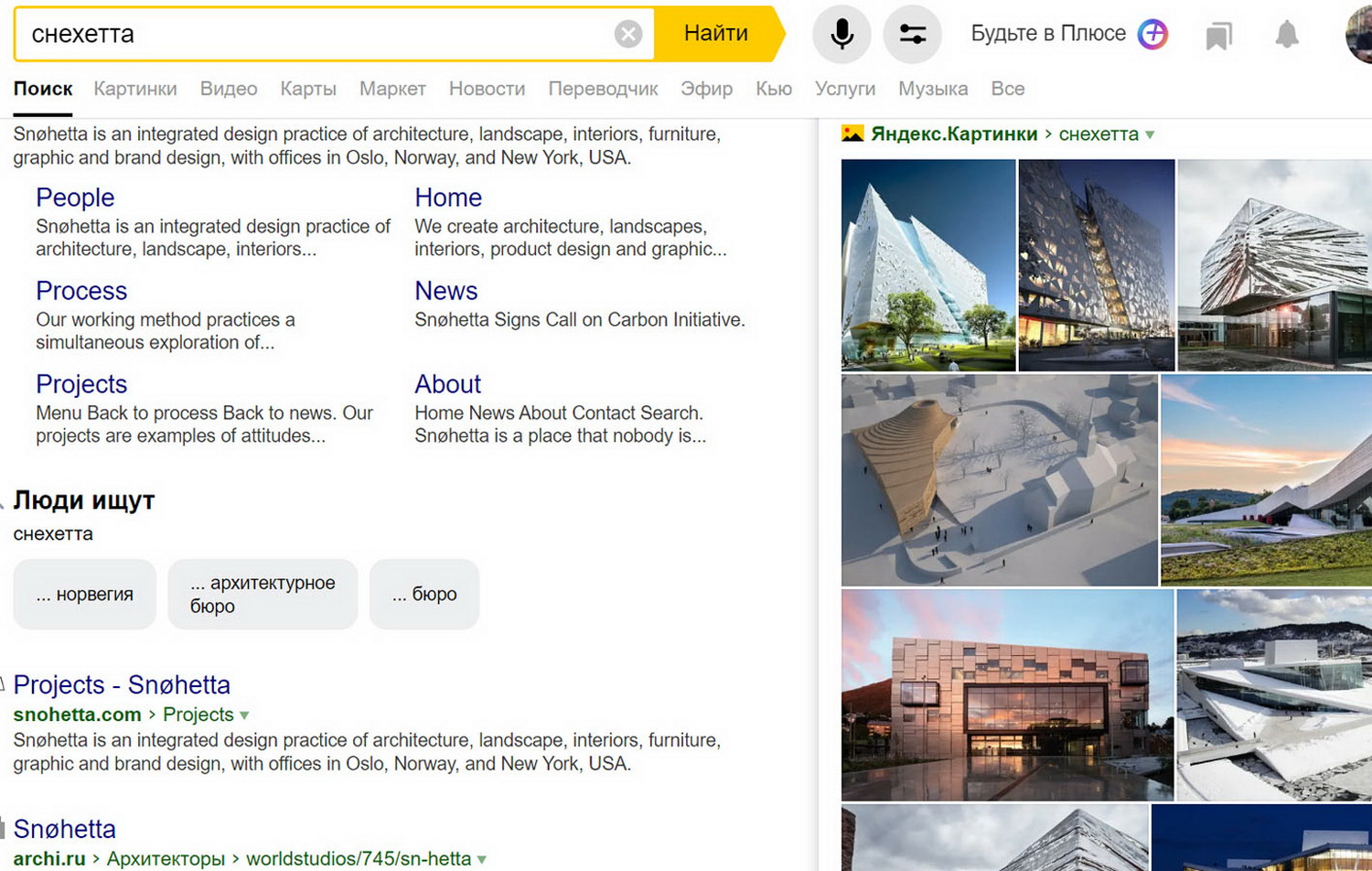This screenshot has width=1372, height=871.
Task: Select the active Поиск tab
Action: click(43, 89)
